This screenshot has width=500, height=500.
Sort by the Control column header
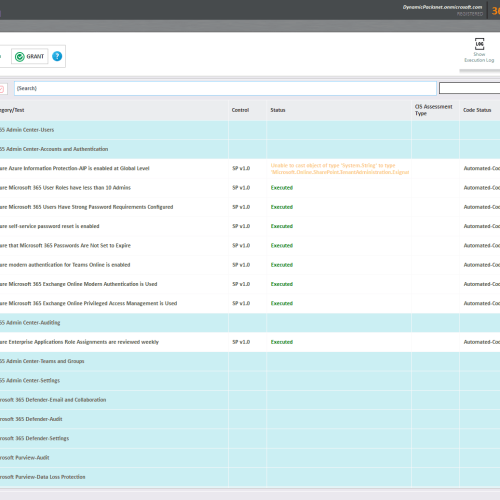240,110
